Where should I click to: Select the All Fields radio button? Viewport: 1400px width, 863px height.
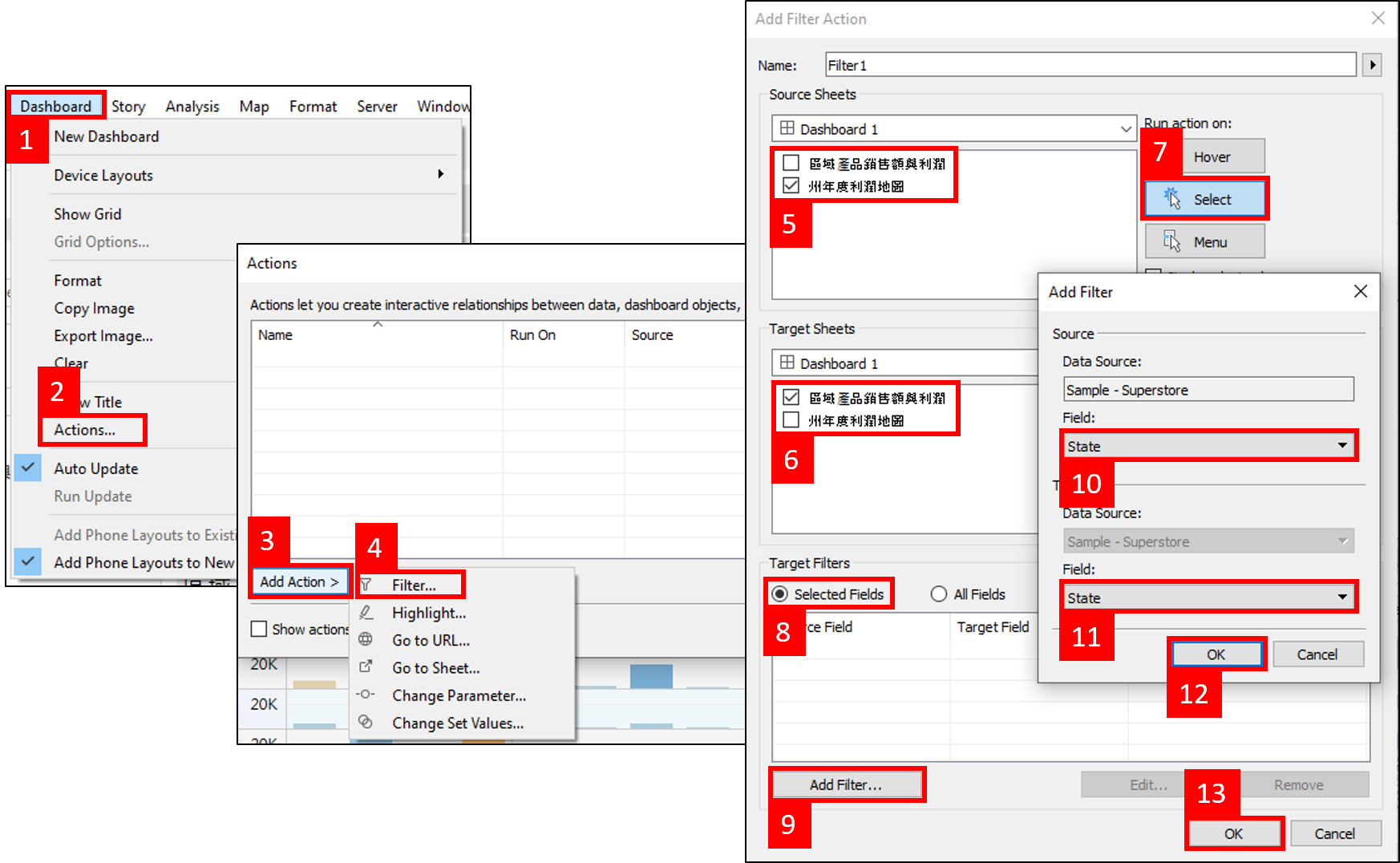click(x=939, y=594)
